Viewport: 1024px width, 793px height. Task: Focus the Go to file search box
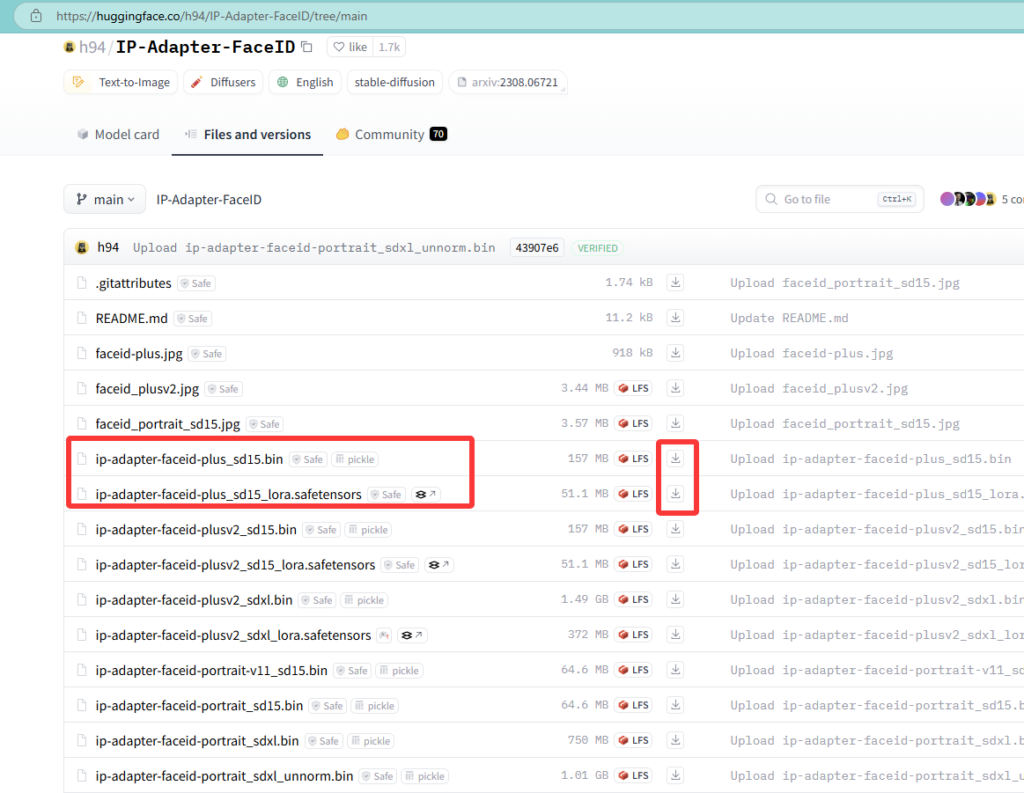[839, 199]
